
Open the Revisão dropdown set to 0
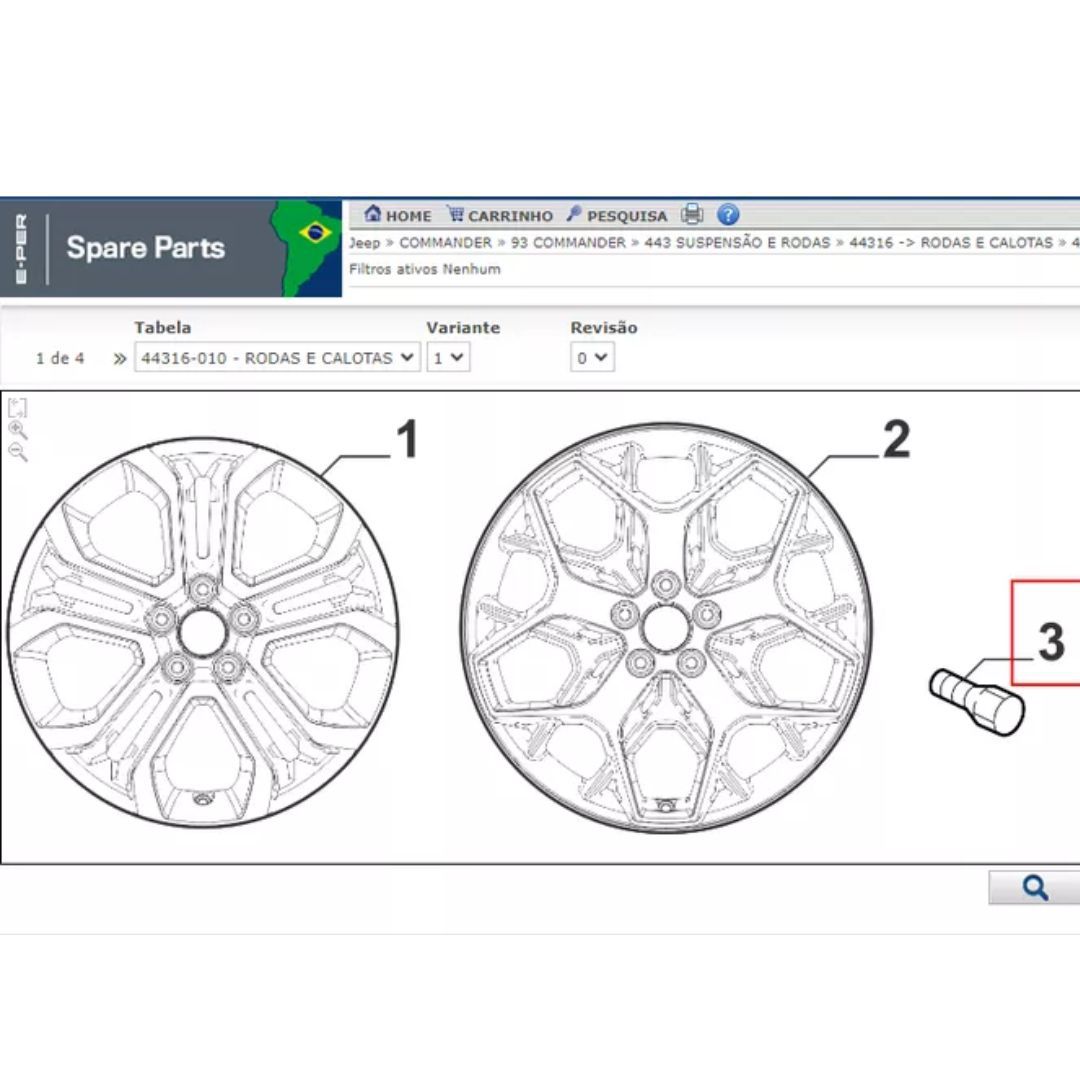(595, 357)
